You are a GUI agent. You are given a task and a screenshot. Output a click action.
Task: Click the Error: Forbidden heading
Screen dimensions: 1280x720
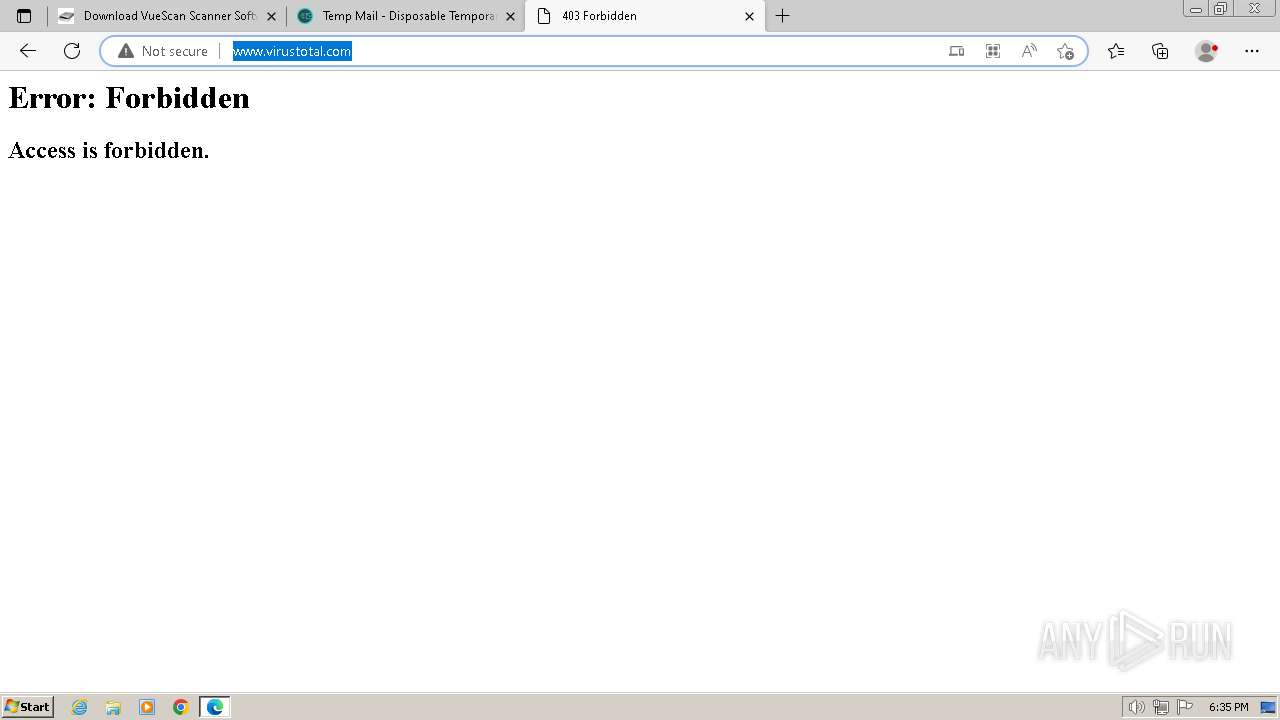coord(129,98)
